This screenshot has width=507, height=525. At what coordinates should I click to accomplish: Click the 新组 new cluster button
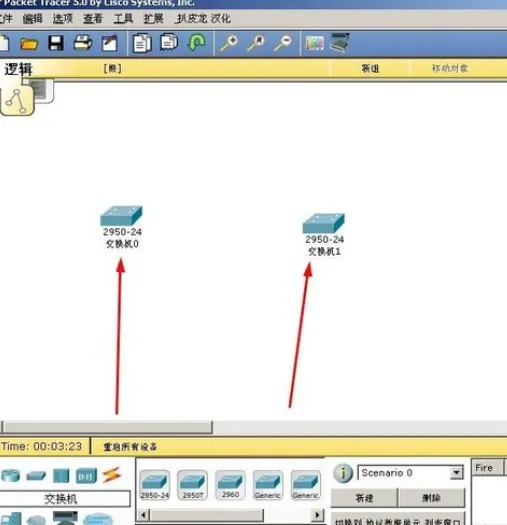click(x=370, y=69)
